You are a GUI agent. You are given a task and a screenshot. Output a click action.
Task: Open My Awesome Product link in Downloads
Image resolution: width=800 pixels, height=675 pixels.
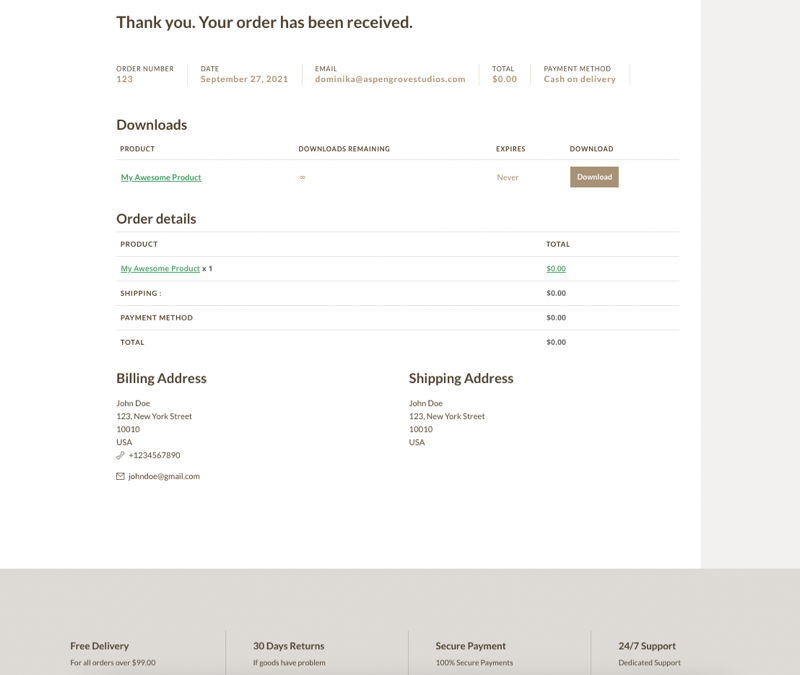click(x=161, y=177)
